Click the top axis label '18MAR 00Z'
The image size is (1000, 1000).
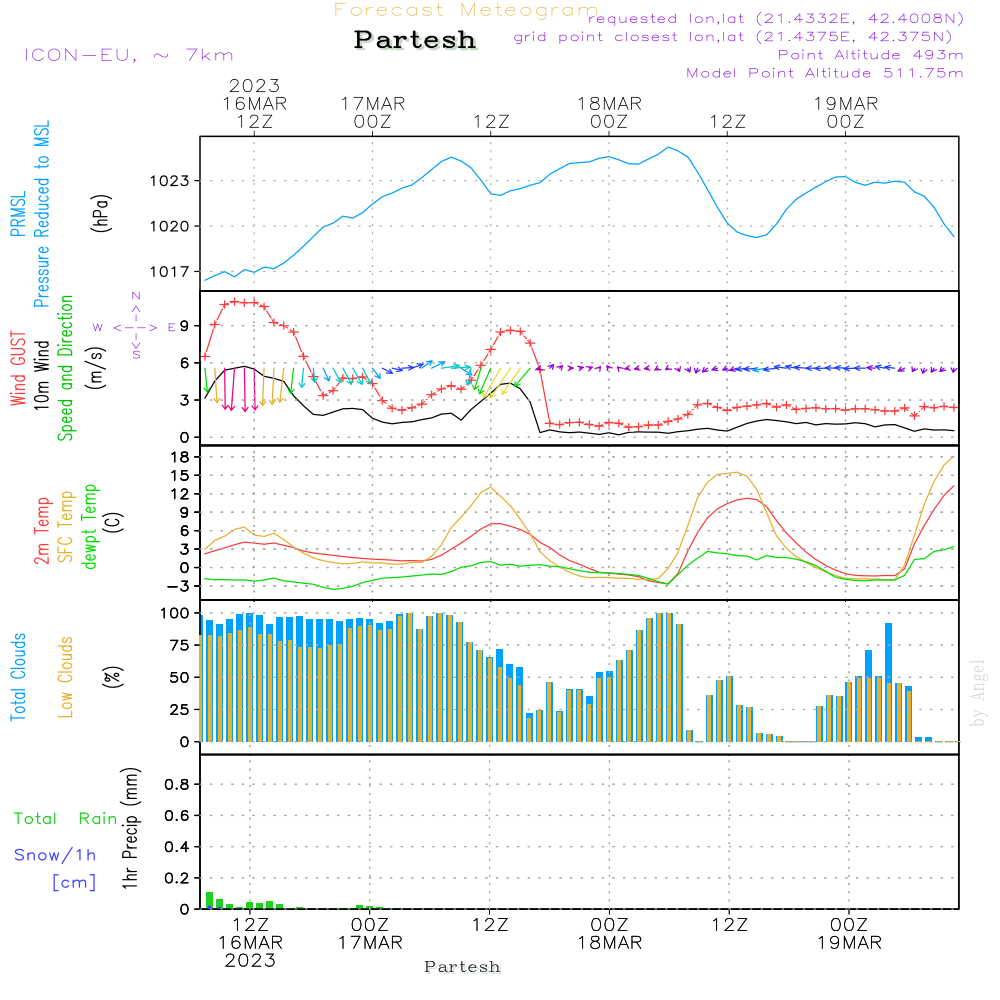point(609,112)
